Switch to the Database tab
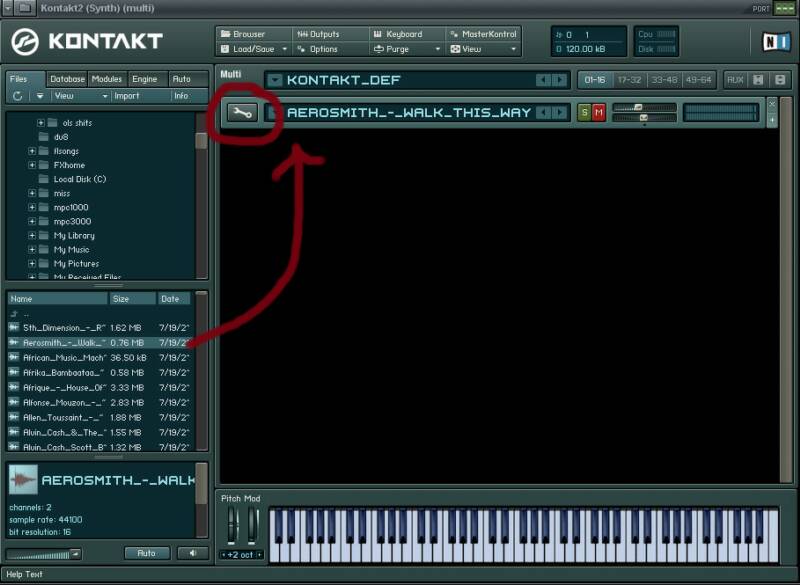 (67, 79)
